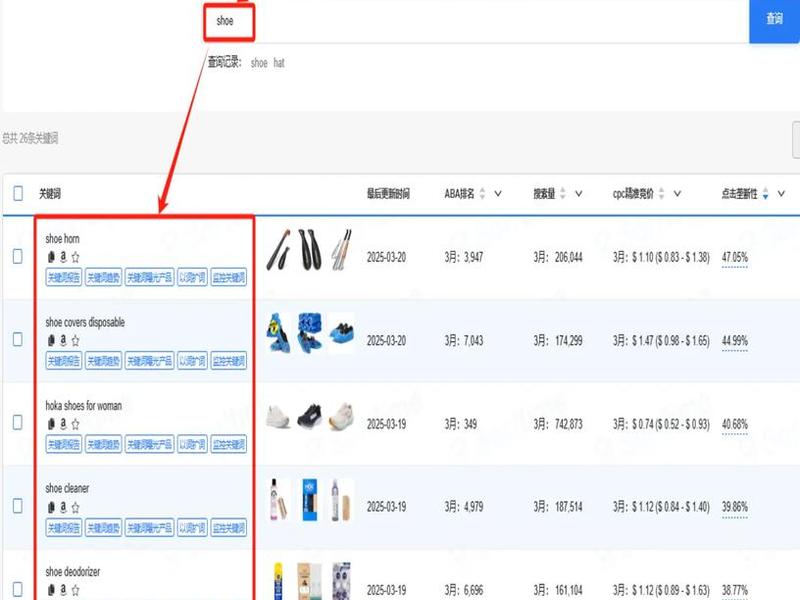Image resolution: width=800 pixels, height=600 pixels.
Task: Sort by the ABA排名 column arrows
Action: (x=482, y=194)
